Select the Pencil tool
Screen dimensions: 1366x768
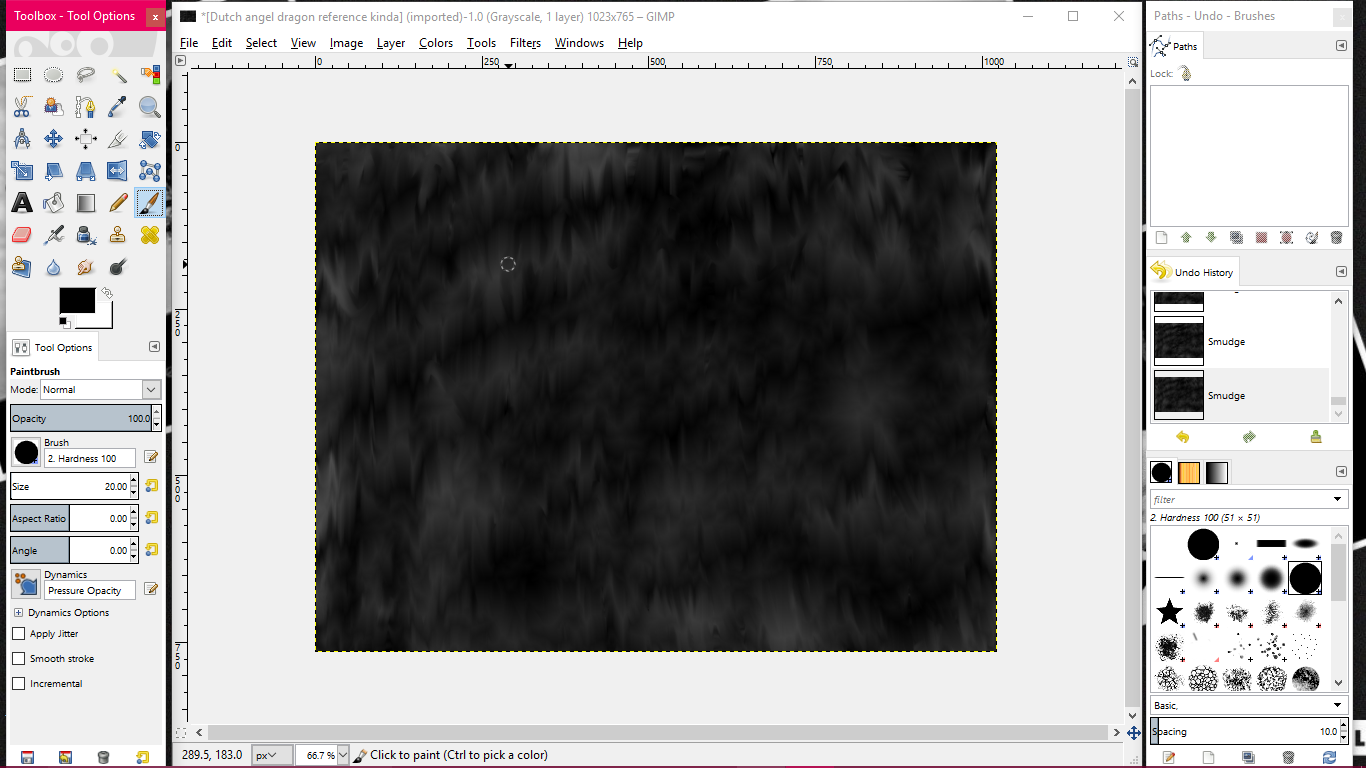[118, 203]
